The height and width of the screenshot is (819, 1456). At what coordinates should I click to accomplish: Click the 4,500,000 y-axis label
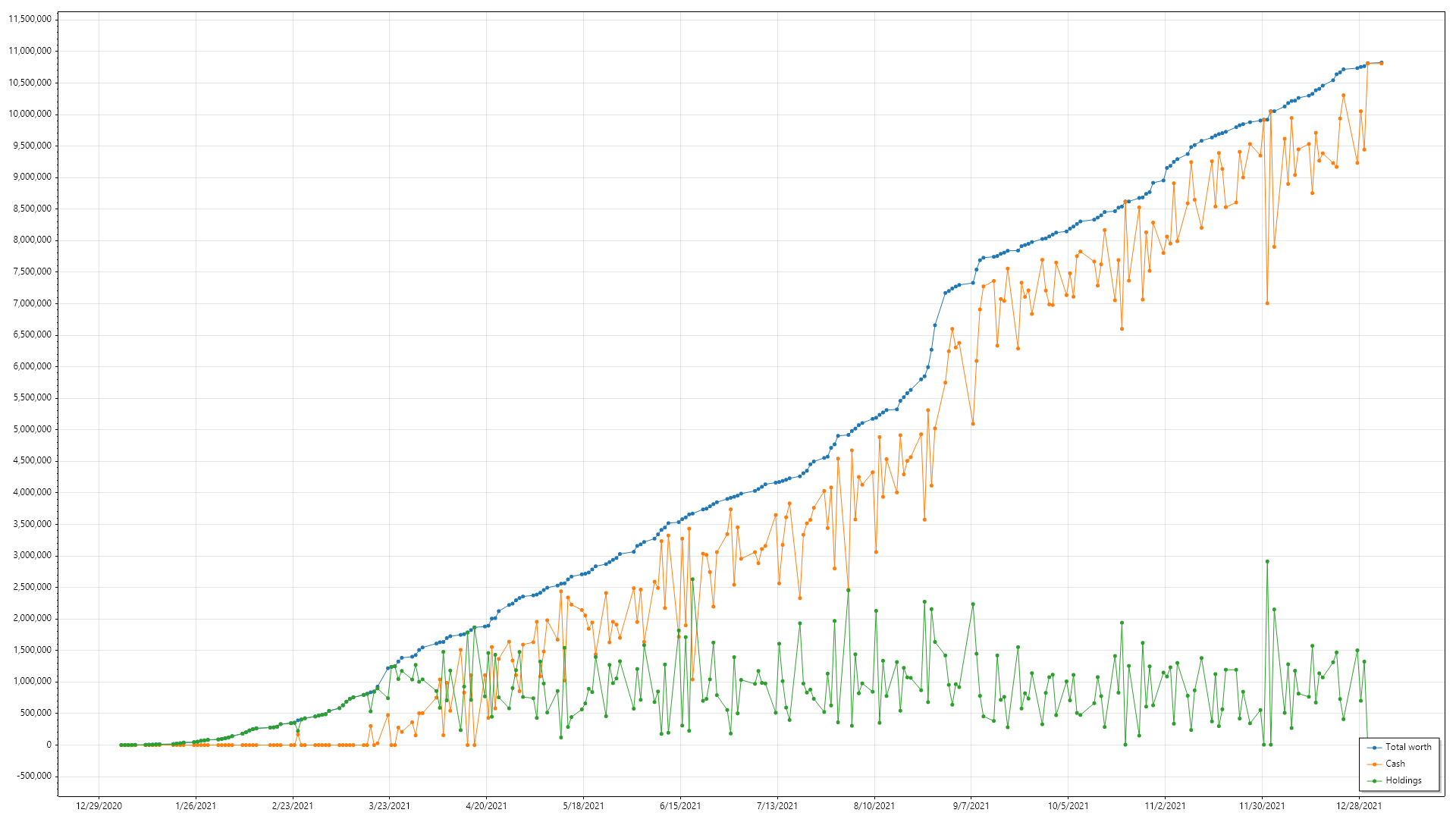[x=33, y=460]
